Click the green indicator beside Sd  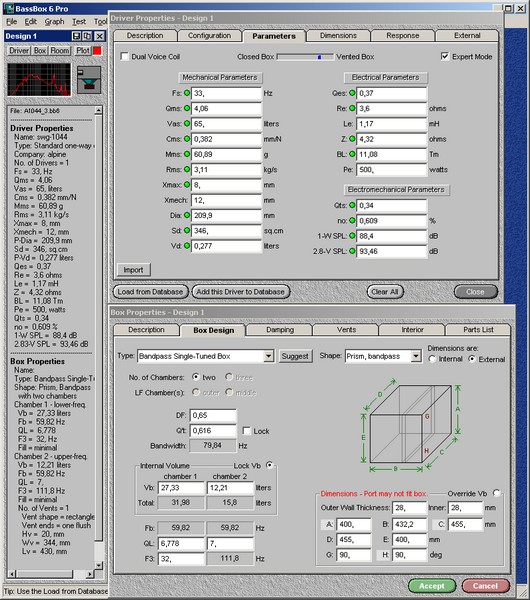pyautogui.click(x=187, y=231)
